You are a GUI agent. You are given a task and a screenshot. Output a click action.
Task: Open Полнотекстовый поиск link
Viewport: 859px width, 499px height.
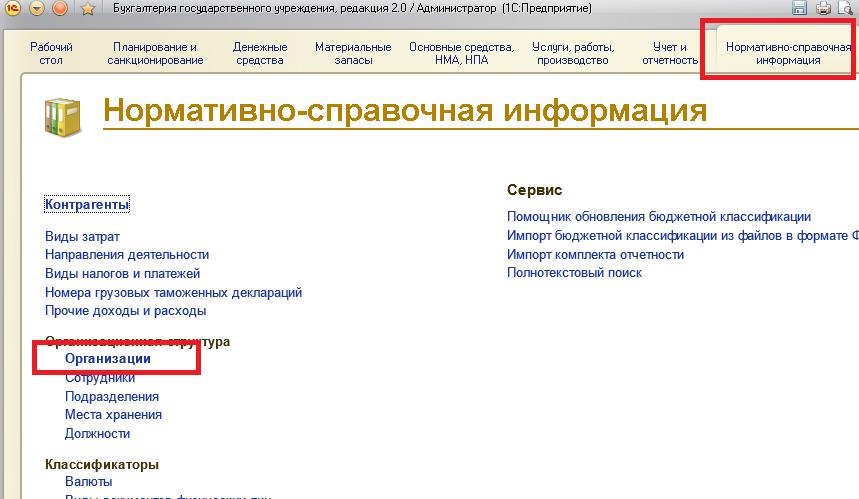(574, 273)
